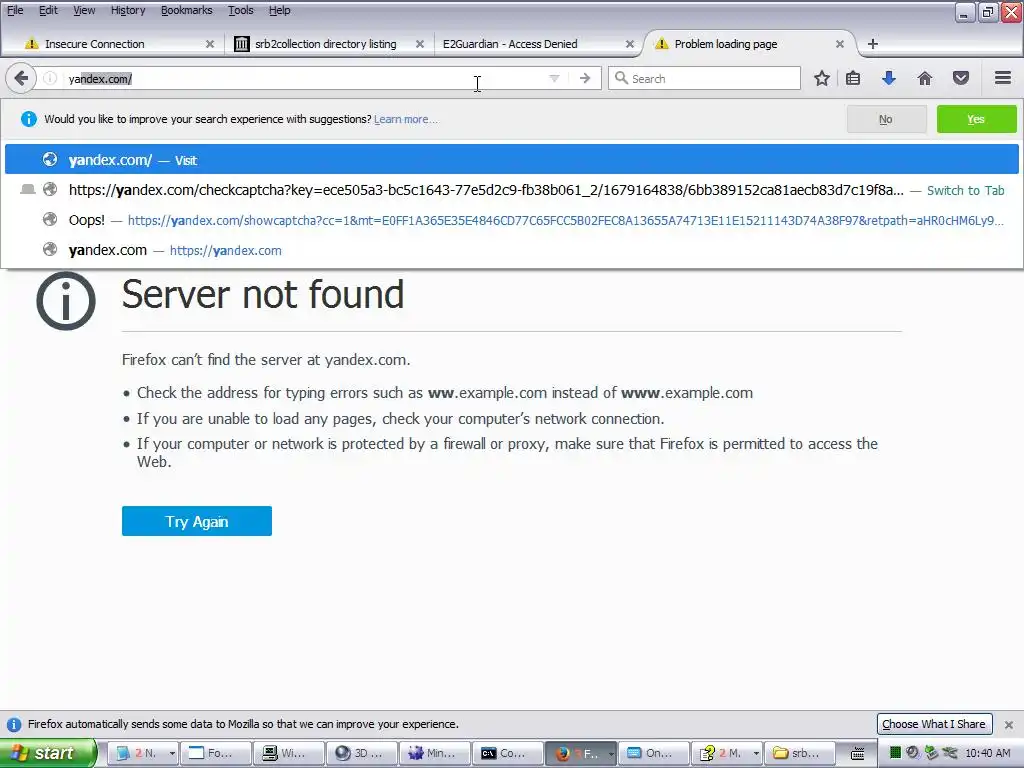
Task: Close the srb2collection directory listing tab
Action: (420, 44)
